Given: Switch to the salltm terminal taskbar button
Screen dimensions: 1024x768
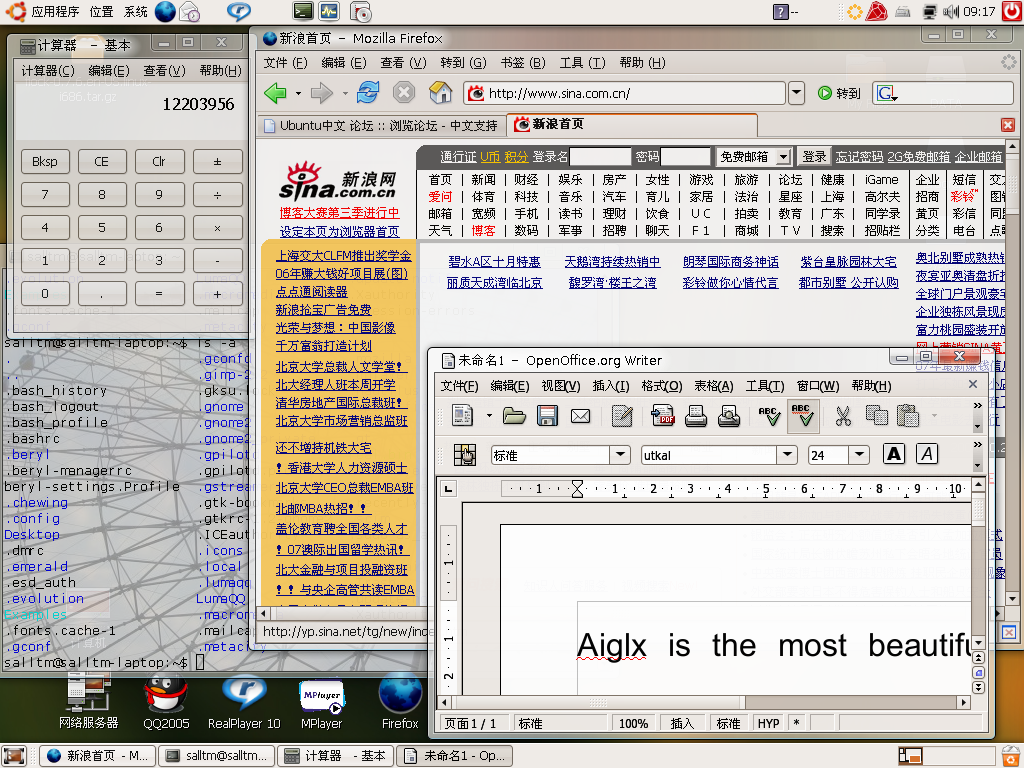Looking at the screenshot, I should (x=217, y=756).
